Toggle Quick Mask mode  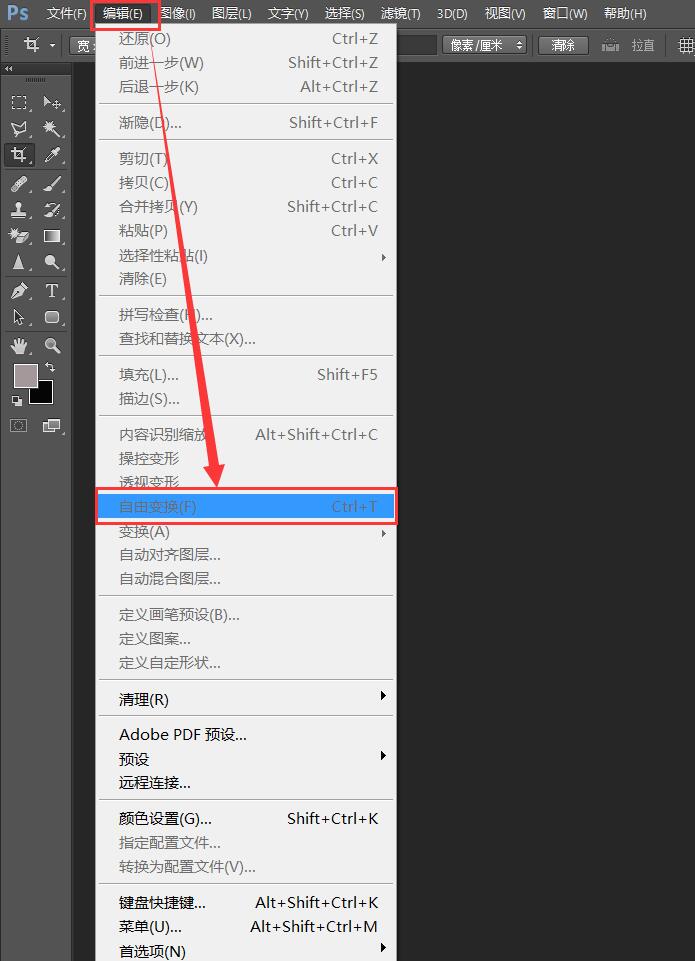click(x=18, y=425)
